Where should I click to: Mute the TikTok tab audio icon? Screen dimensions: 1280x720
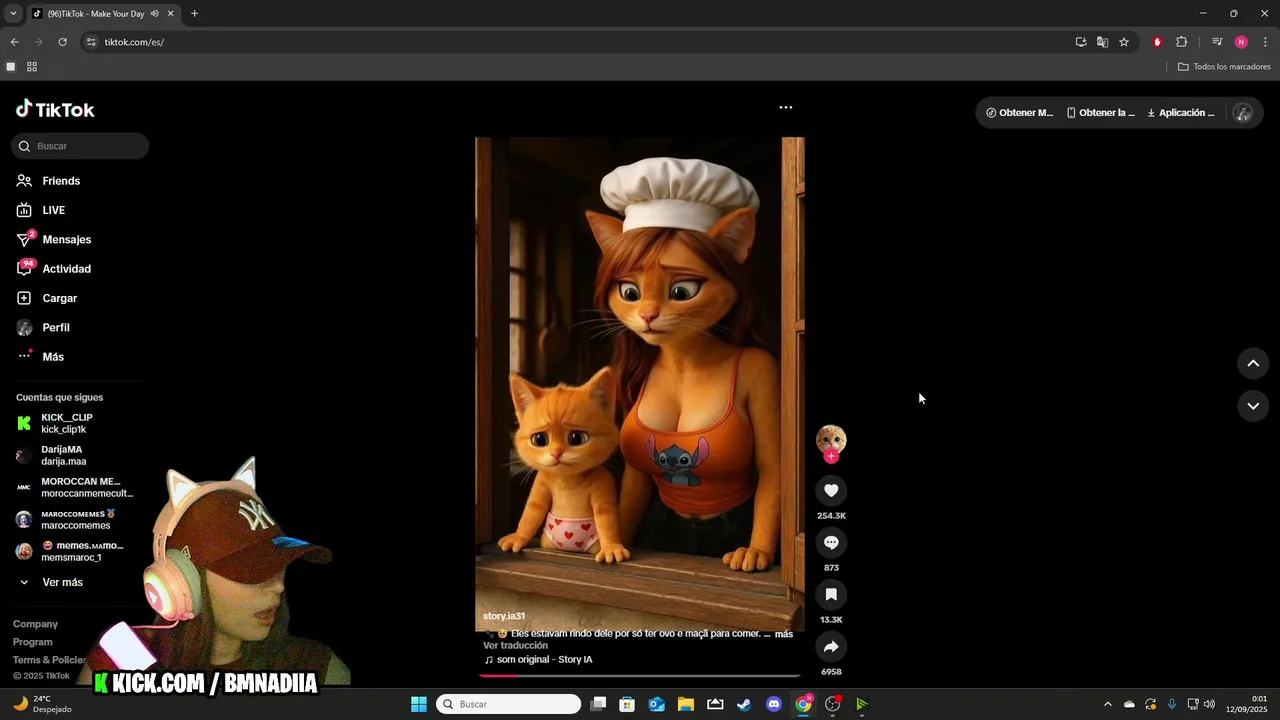coord(154,14)
